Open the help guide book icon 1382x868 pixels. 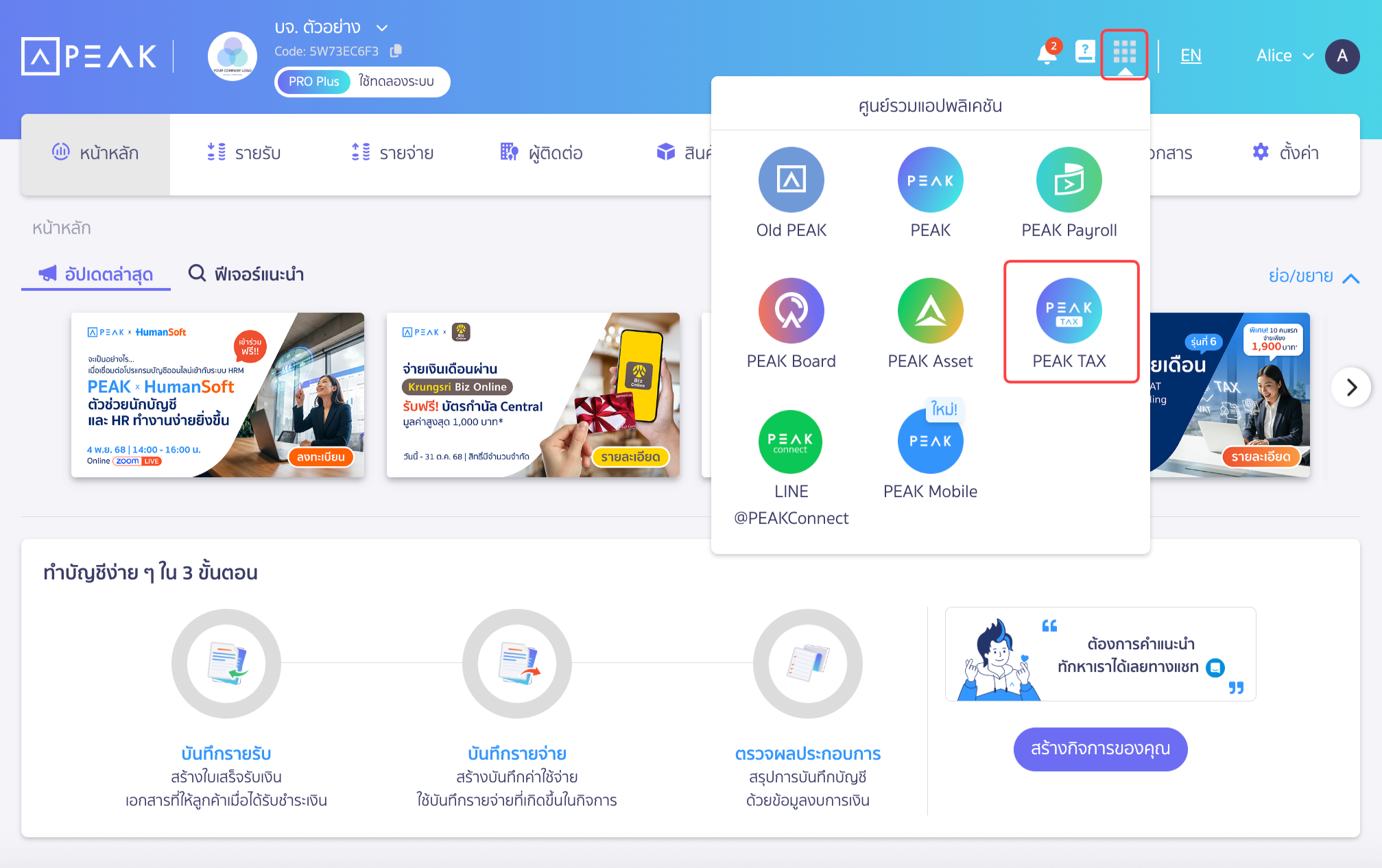(x=1085, y=52)
